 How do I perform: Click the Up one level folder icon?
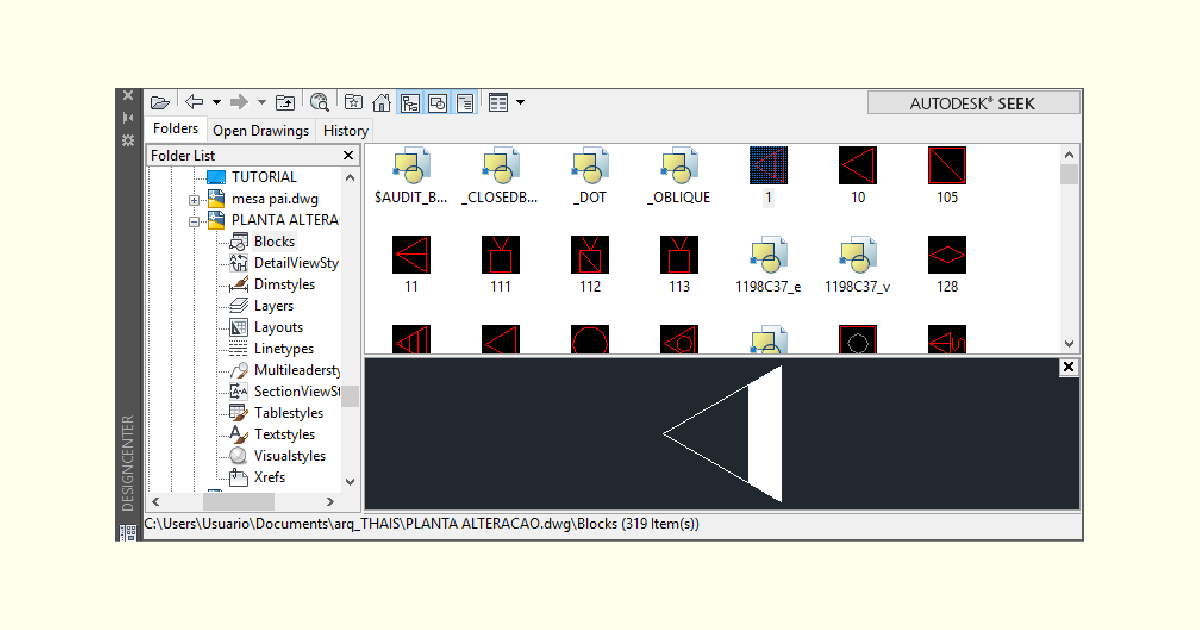(x=286, y=102)
